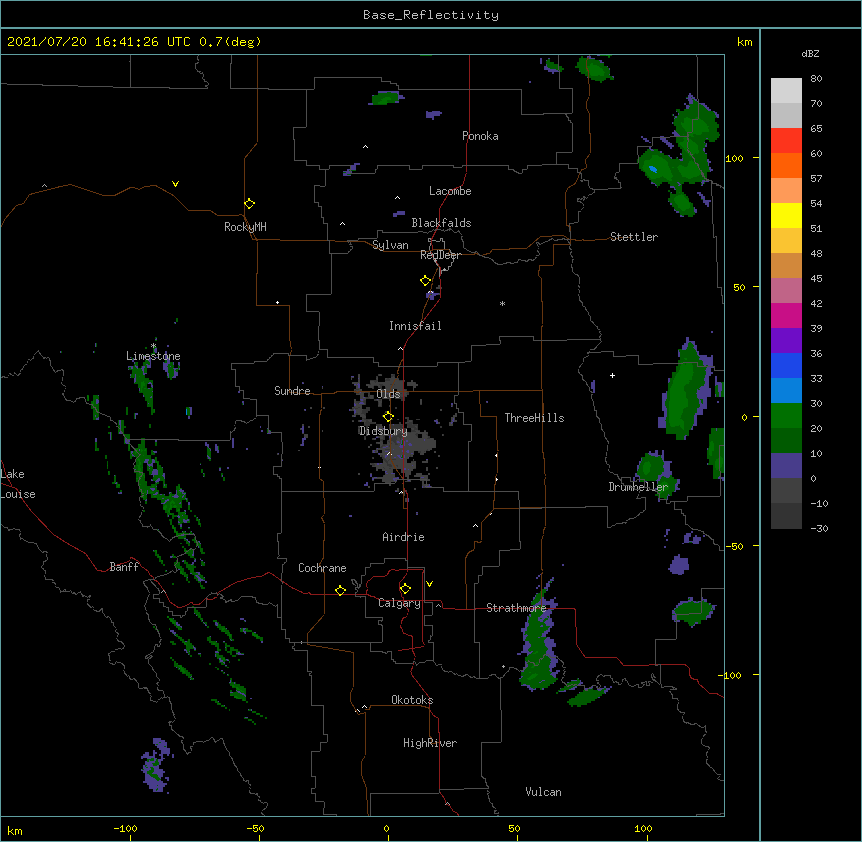Click the yellow diamond marker above RockyMH
Screen dimensions: 862x842
(x=249, y=204)
